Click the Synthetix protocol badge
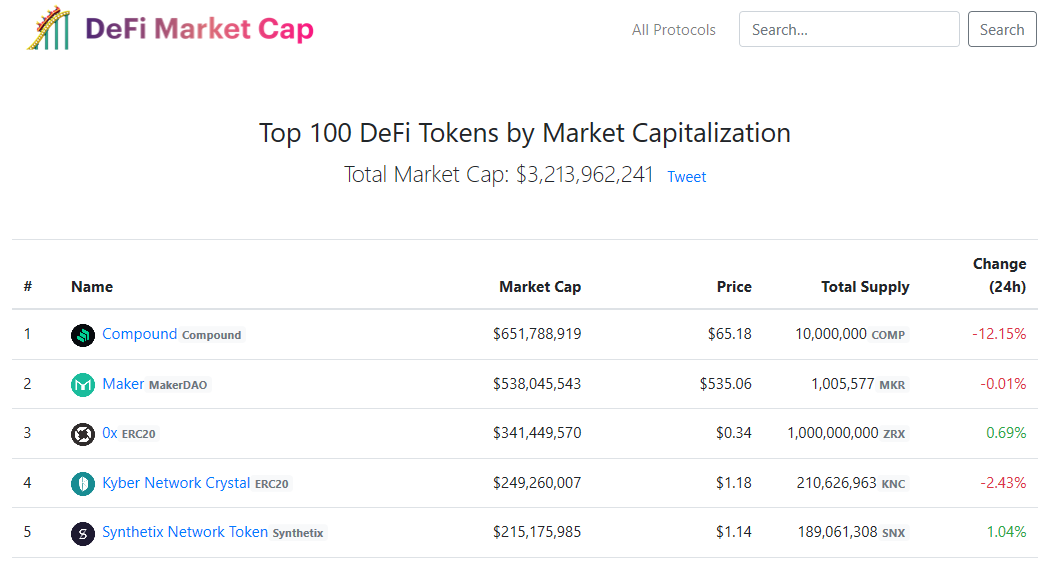Viewport: 1059px width, 565px height. tap(298, 533)
